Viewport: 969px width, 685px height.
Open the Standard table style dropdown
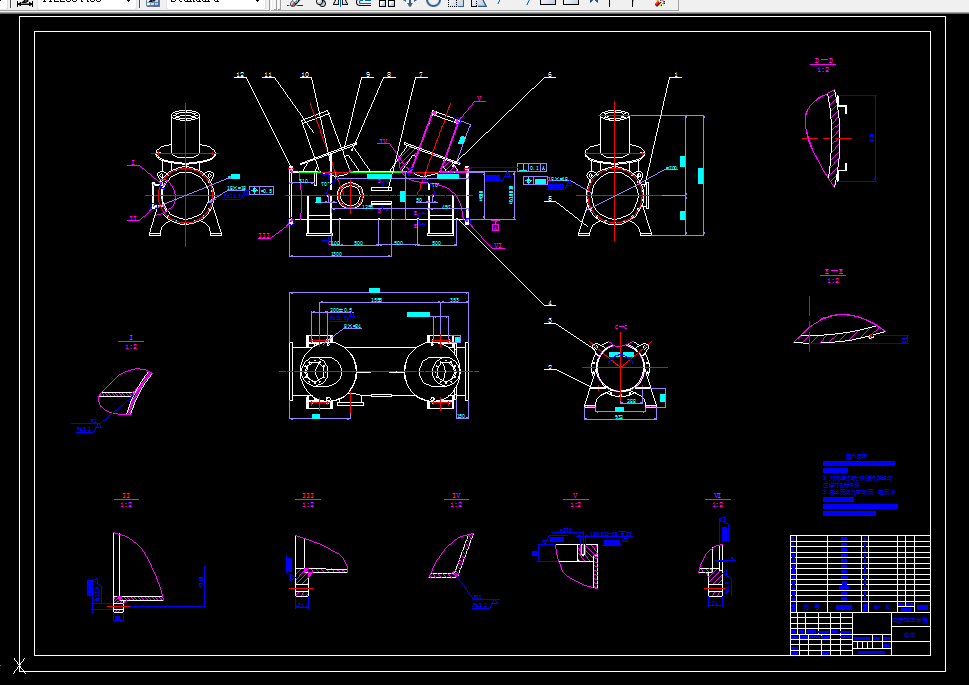tap(258, 2)
